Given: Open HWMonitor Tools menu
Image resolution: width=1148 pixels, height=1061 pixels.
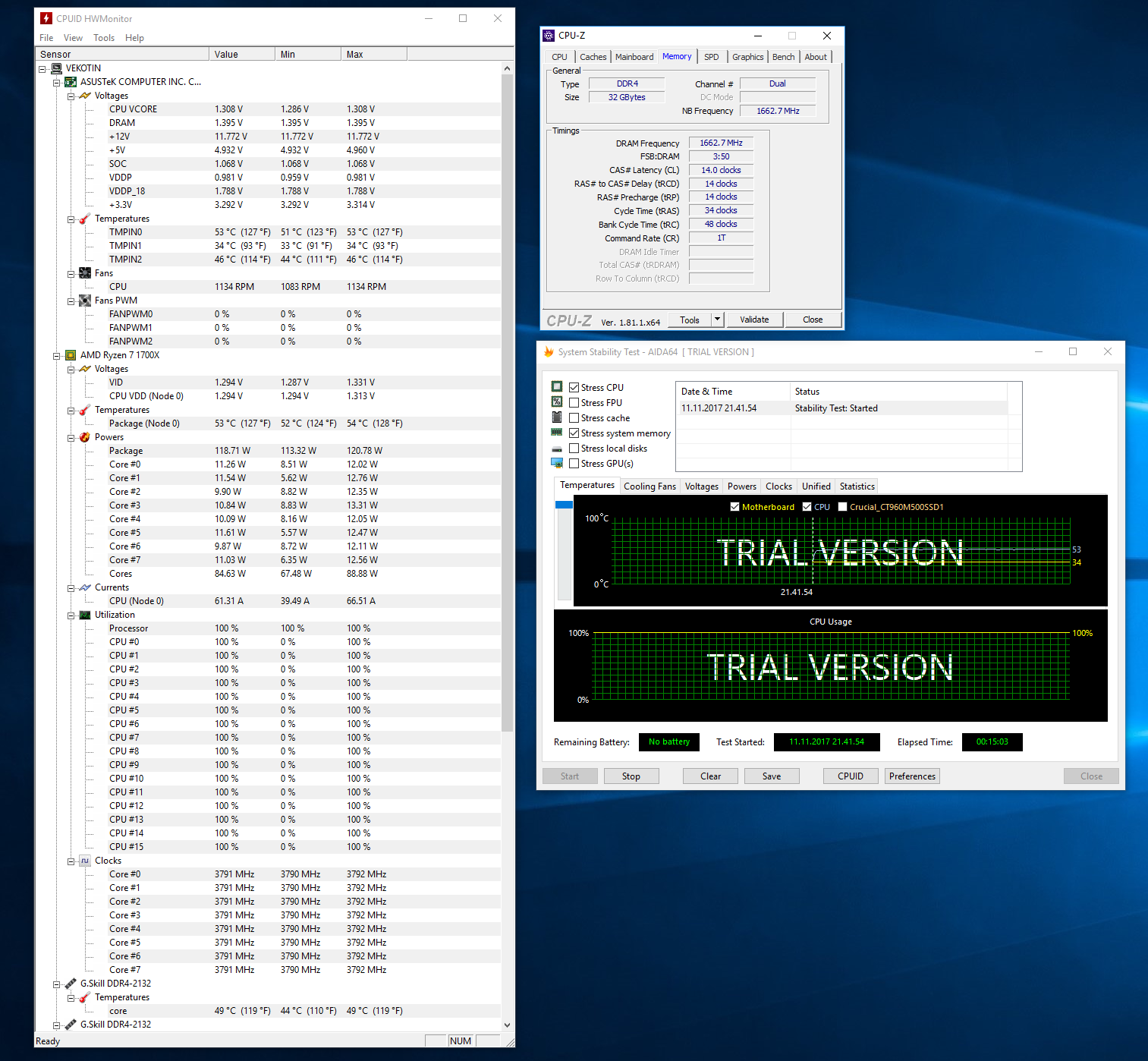Looking at the screenshot, I should [104, 38].
